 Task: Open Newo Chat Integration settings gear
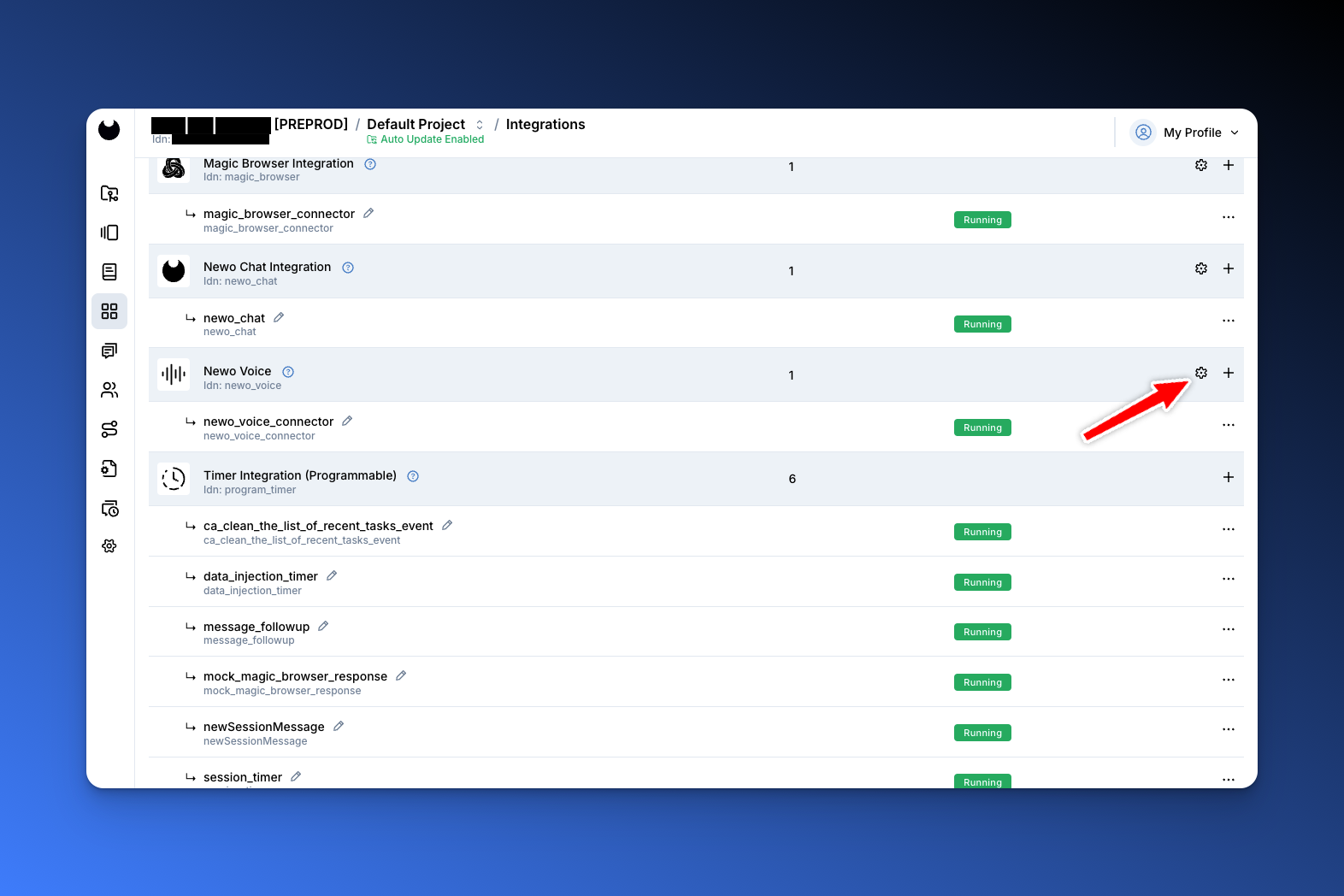pos(1201,268)
